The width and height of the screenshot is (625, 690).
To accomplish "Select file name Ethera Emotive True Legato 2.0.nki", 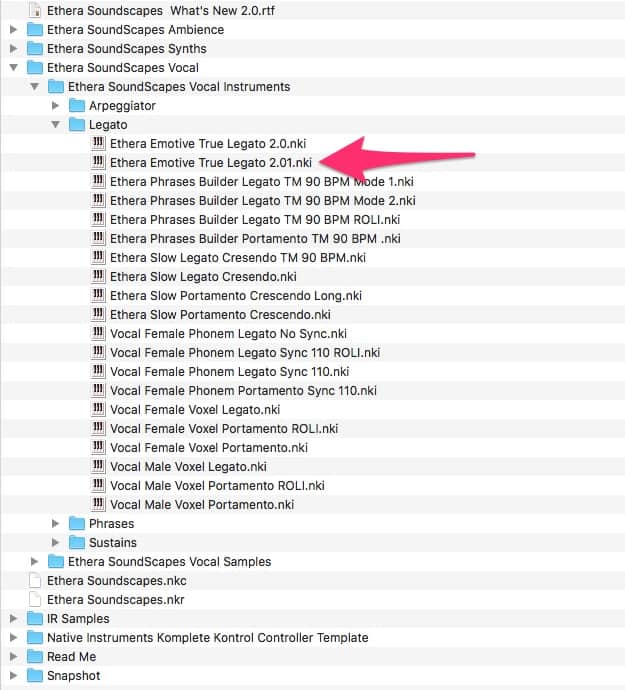I will pyautogui.click(x=208, y=144).
